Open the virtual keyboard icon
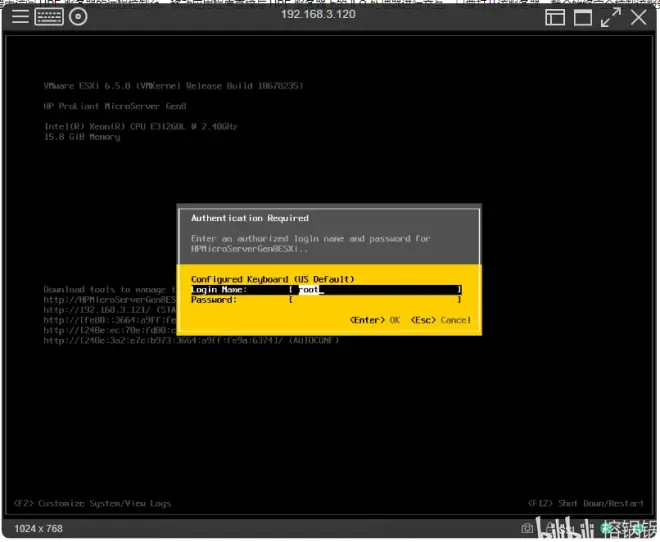The height and width of the screenshot is (542, 660). [49, 17]
